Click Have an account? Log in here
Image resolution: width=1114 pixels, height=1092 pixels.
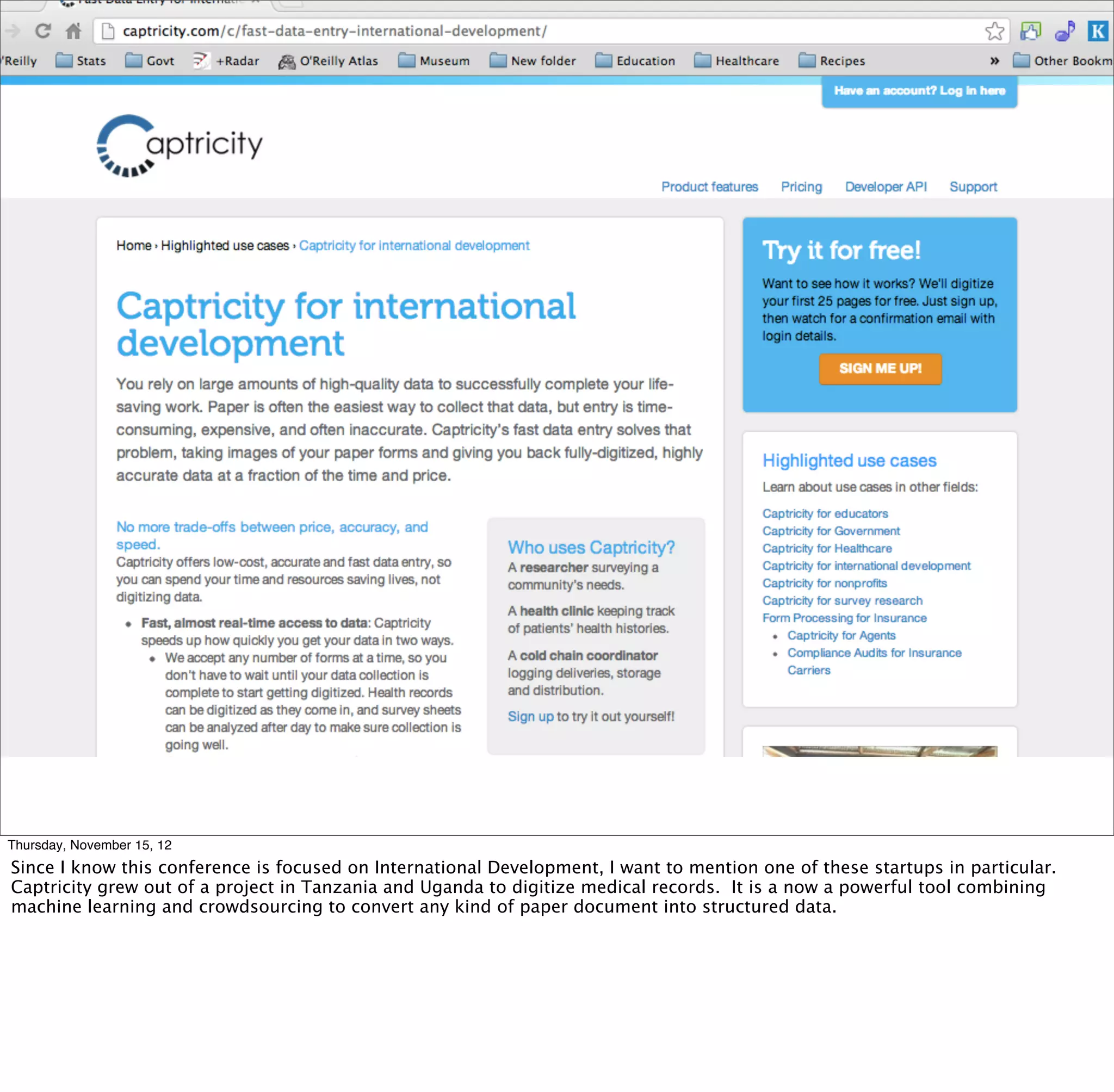[x=919, y=91]
